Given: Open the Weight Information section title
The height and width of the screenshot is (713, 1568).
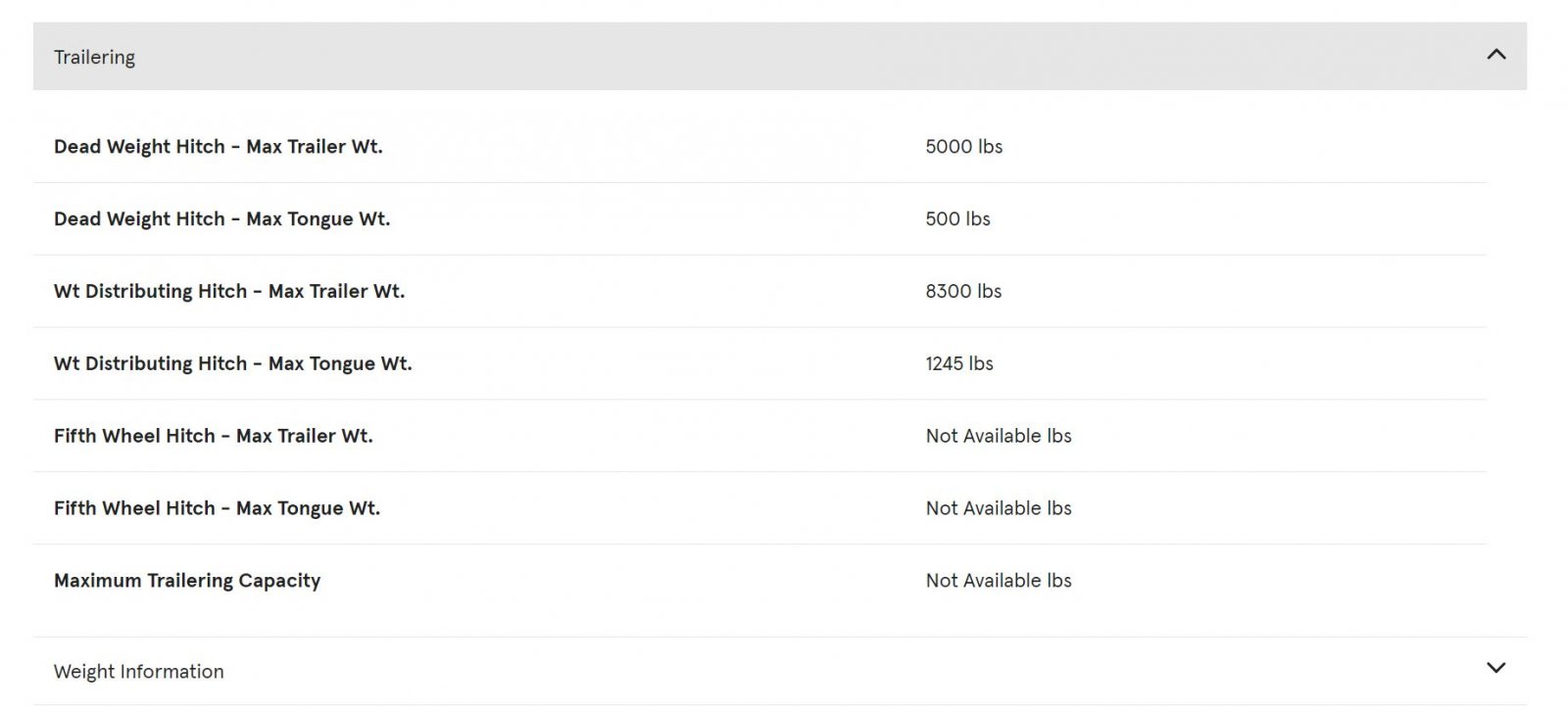Looking at the screenshot, I should click(138, 671).
